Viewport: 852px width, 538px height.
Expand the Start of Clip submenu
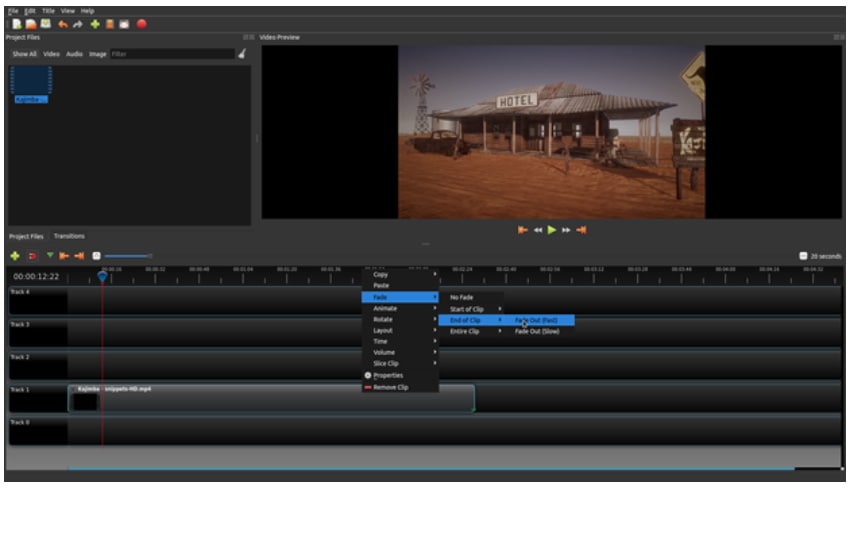point(471,309)
